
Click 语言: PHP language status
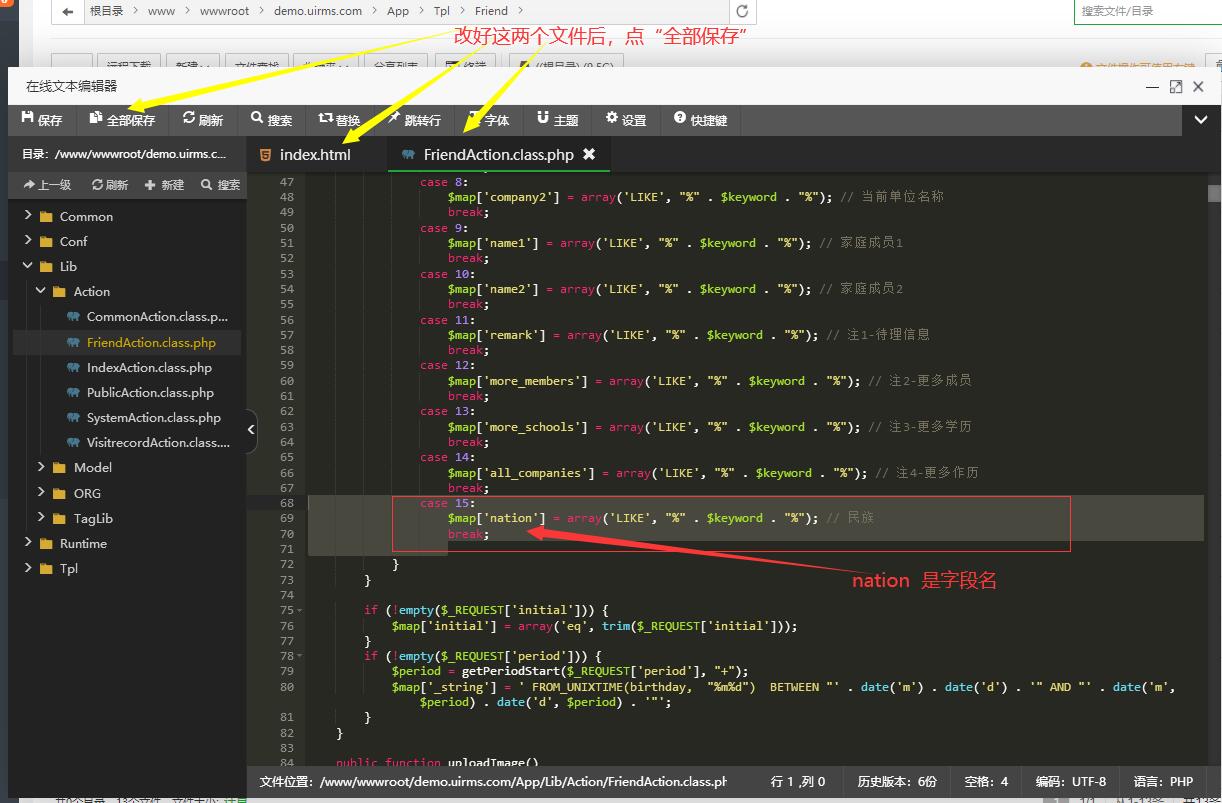pyautogui.click(x=1163, y=782)
